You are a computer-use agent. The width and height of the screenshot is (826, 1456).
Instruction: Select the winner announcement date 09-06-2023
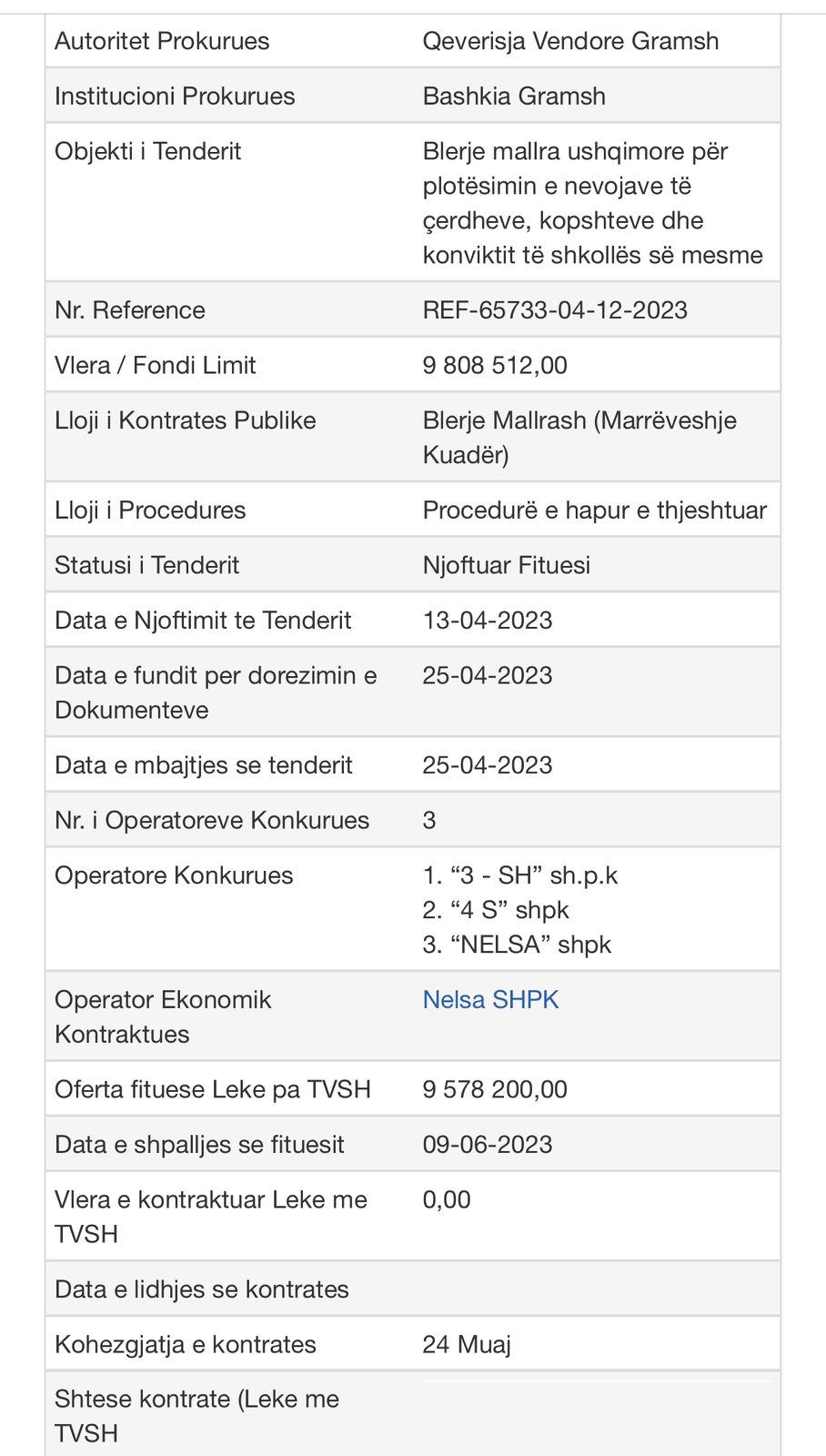click(487, 1145)
